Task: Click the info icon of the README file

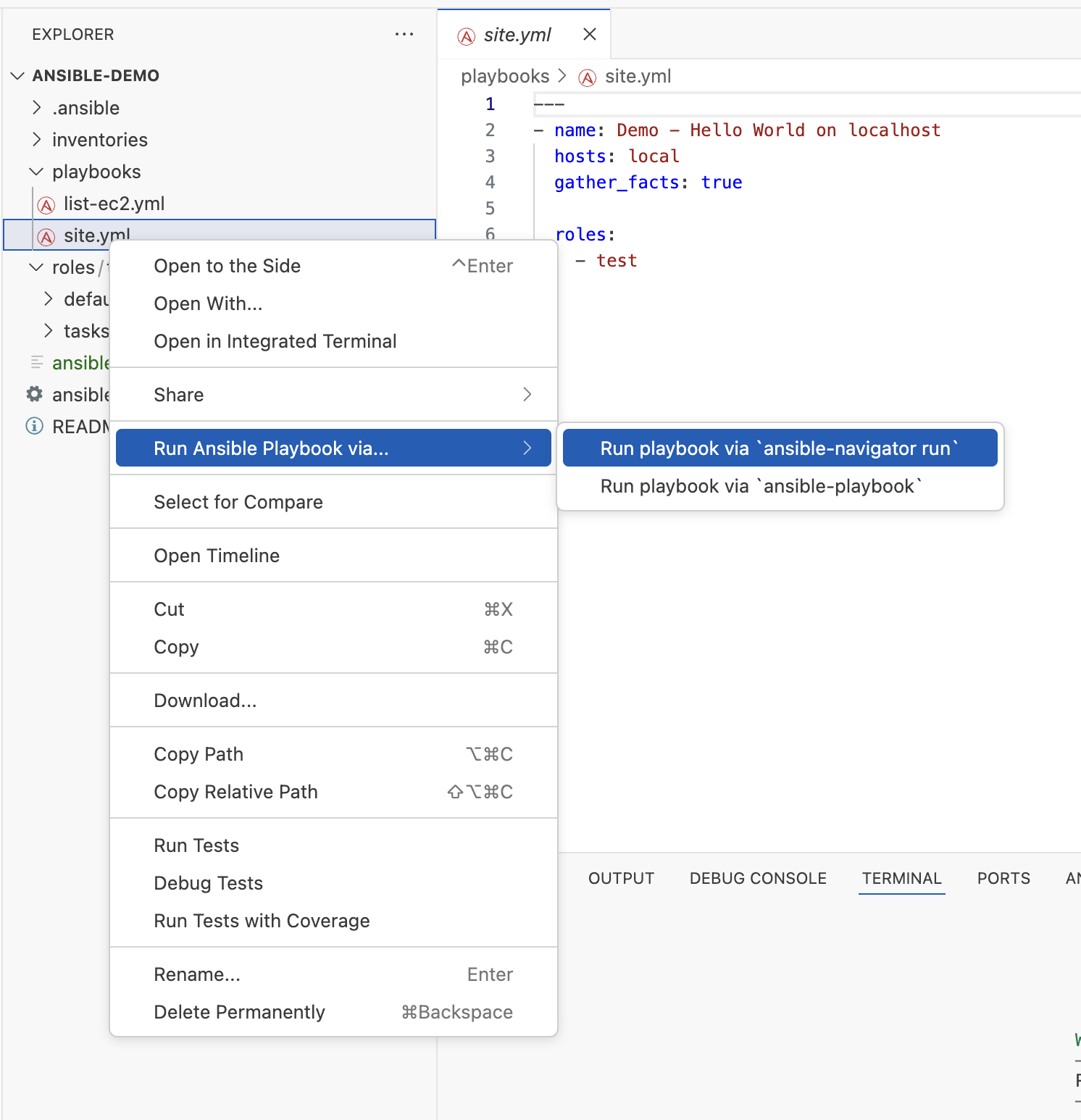Action: click(34, 426)
